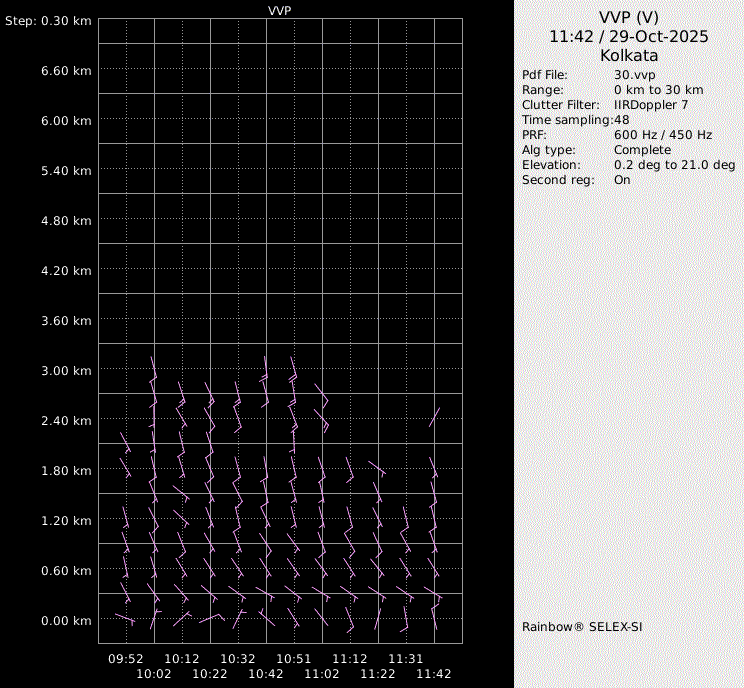Click the IIRDoppler 7 clutter filter value
Image resolution: width=744 pixels, height=688 pixels.
[x=650, y=105]
